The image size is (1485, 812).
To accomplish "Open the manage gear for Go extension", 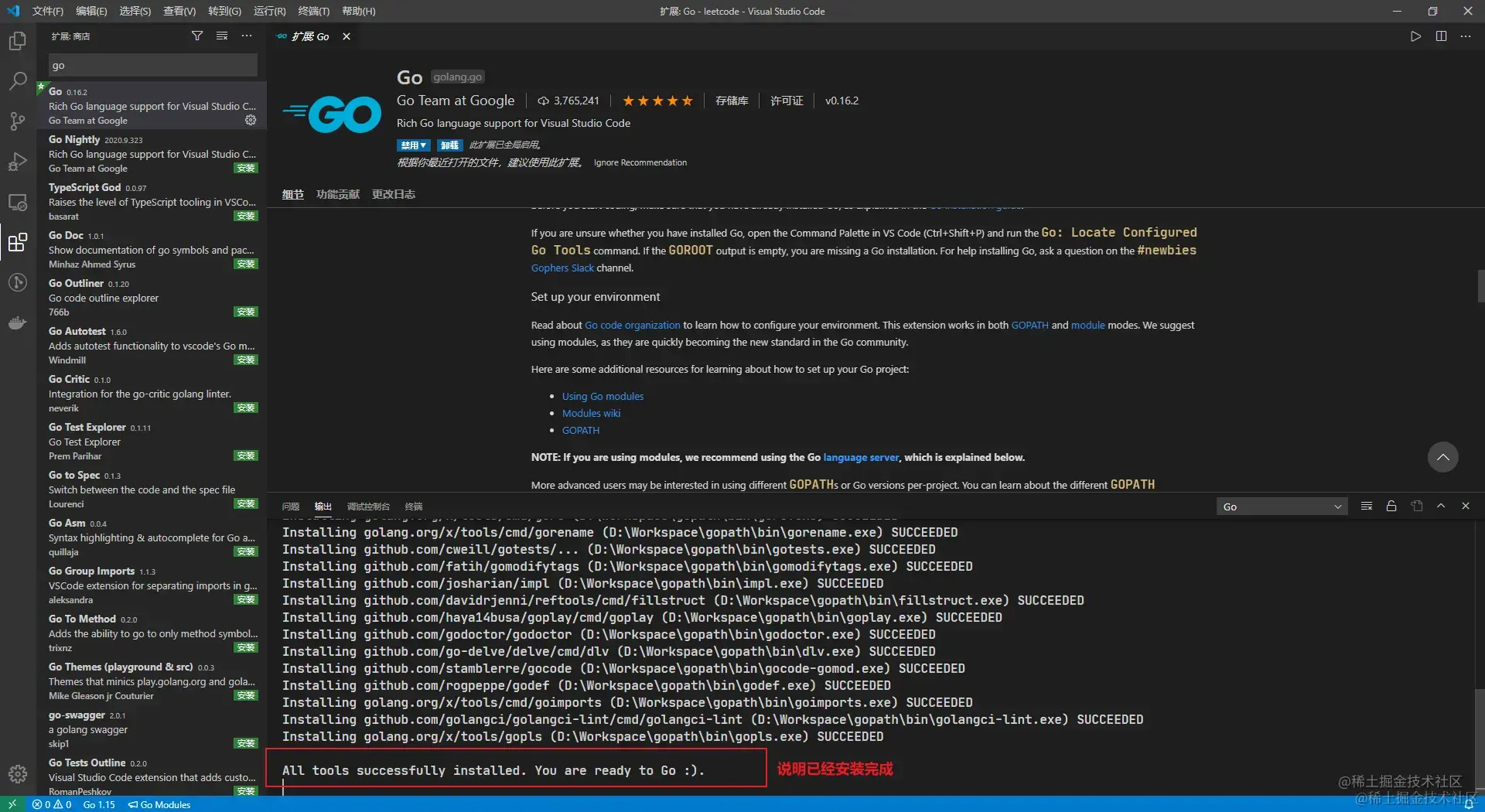I will tap(251, 120).
